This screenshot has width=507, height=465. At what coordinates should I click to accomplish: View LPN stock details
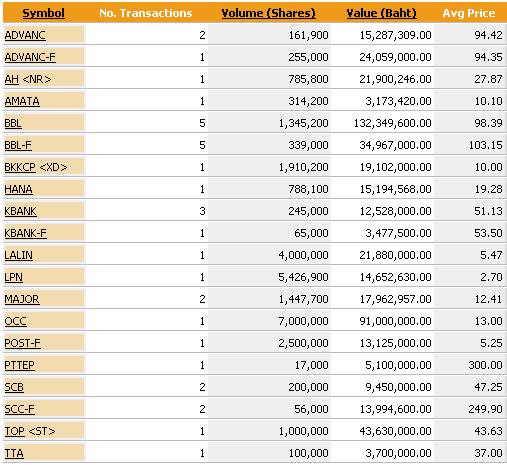14,277
